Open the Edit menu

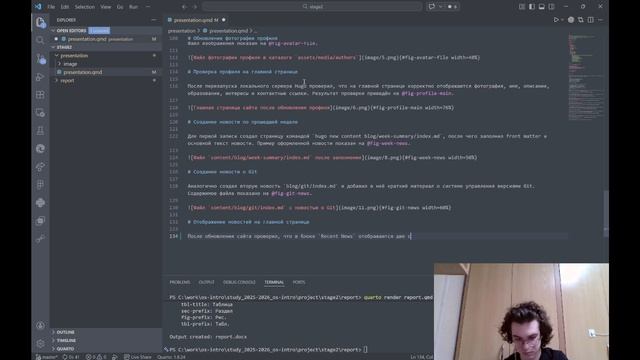coord(64,7)
